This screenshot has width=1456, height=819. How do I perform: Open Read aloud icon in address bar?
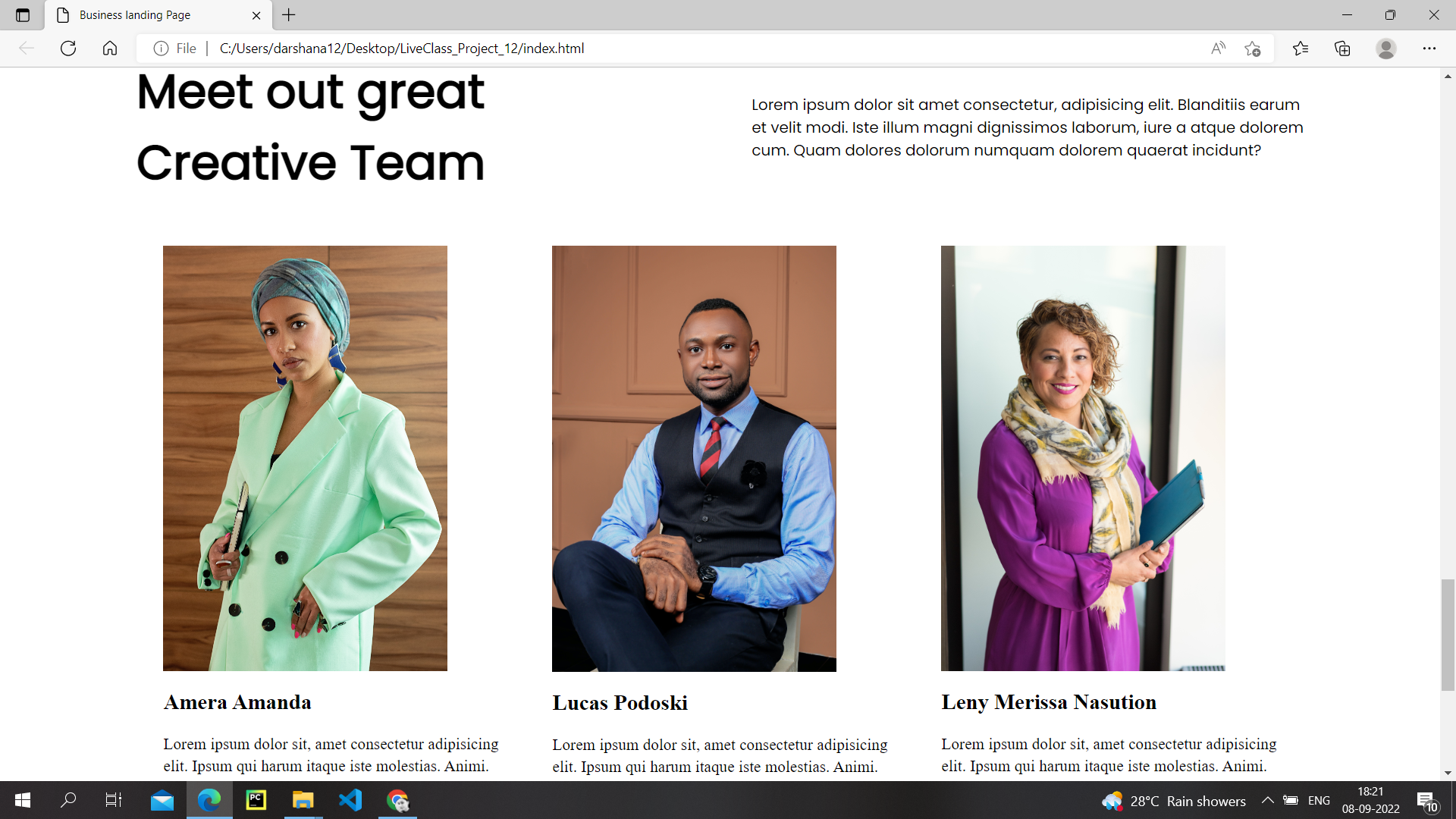pos(1218,49)
